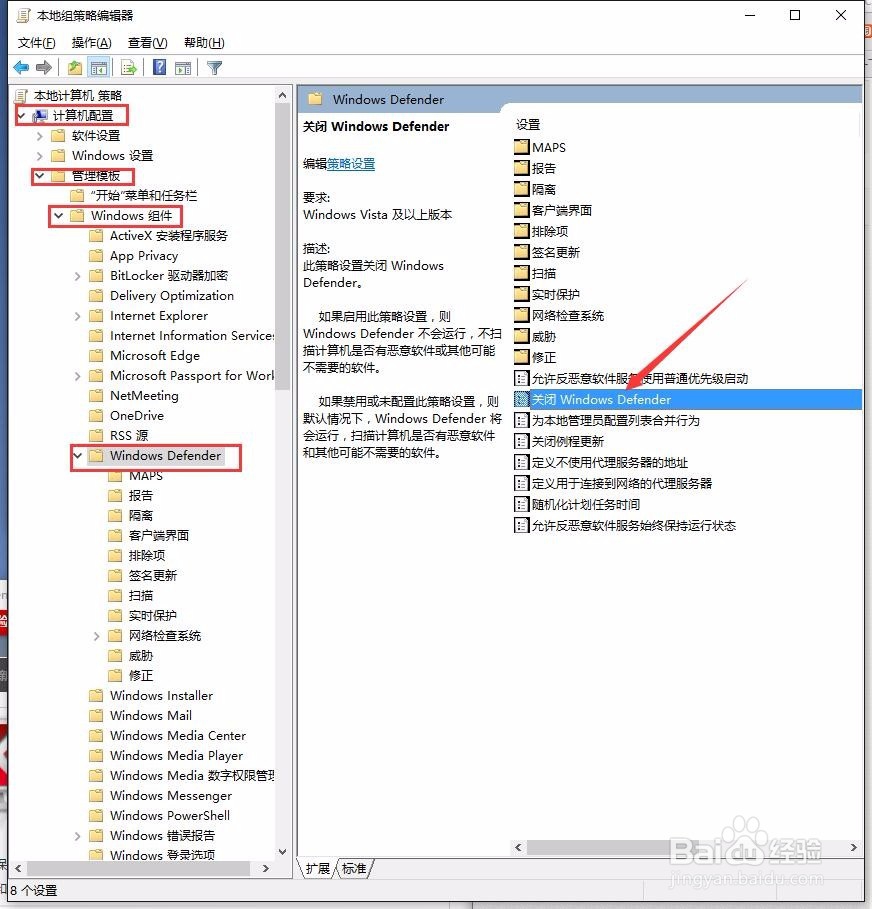Expand the Windows 错误报告 node
Viewport: 872px width, 909px height.
(78, 836)
